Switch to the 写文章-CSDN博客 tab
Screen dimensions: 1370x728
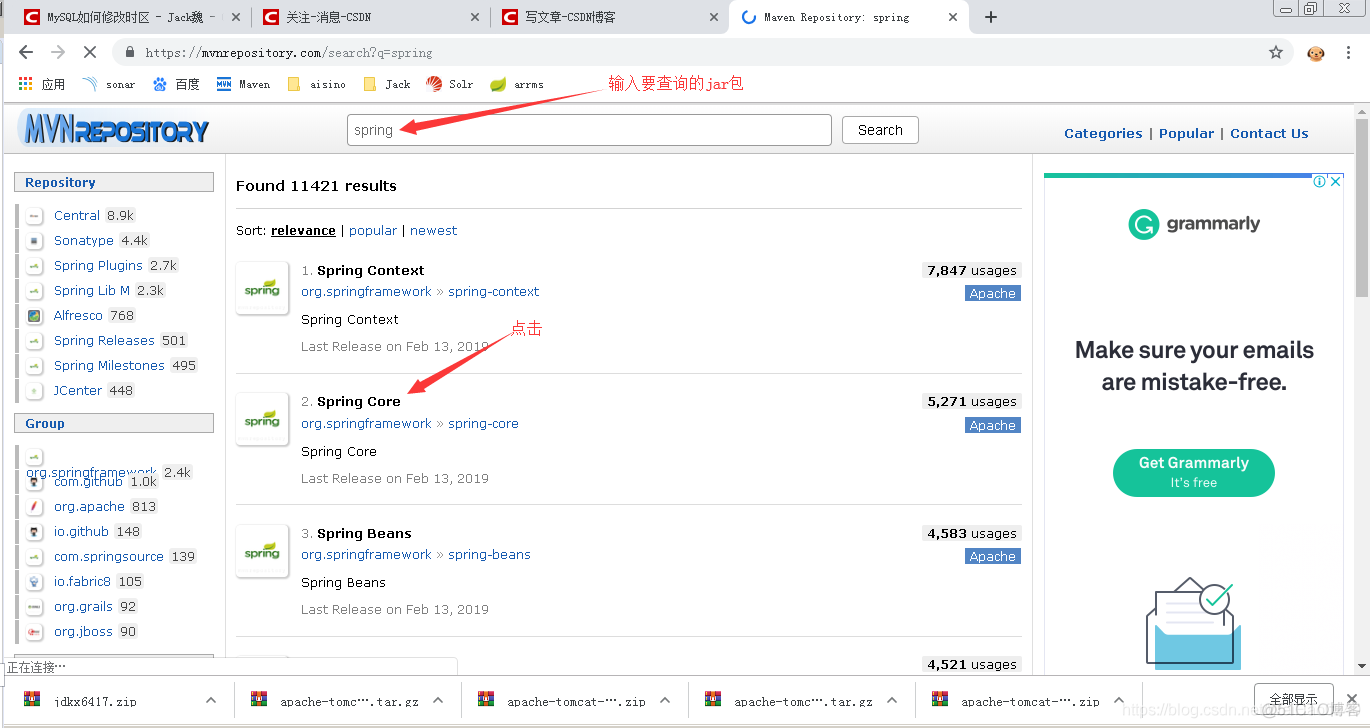tap(611, 17)
